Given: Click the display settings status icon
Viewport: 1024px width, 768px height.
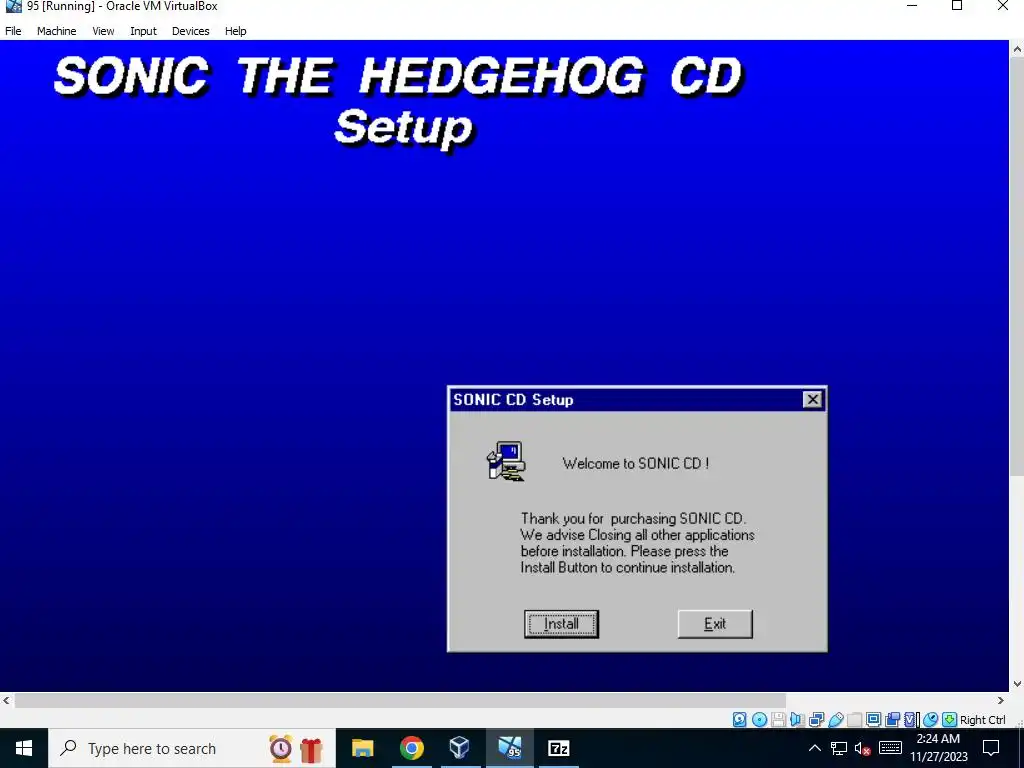Looking at the screenshot, I should [873, 720].
